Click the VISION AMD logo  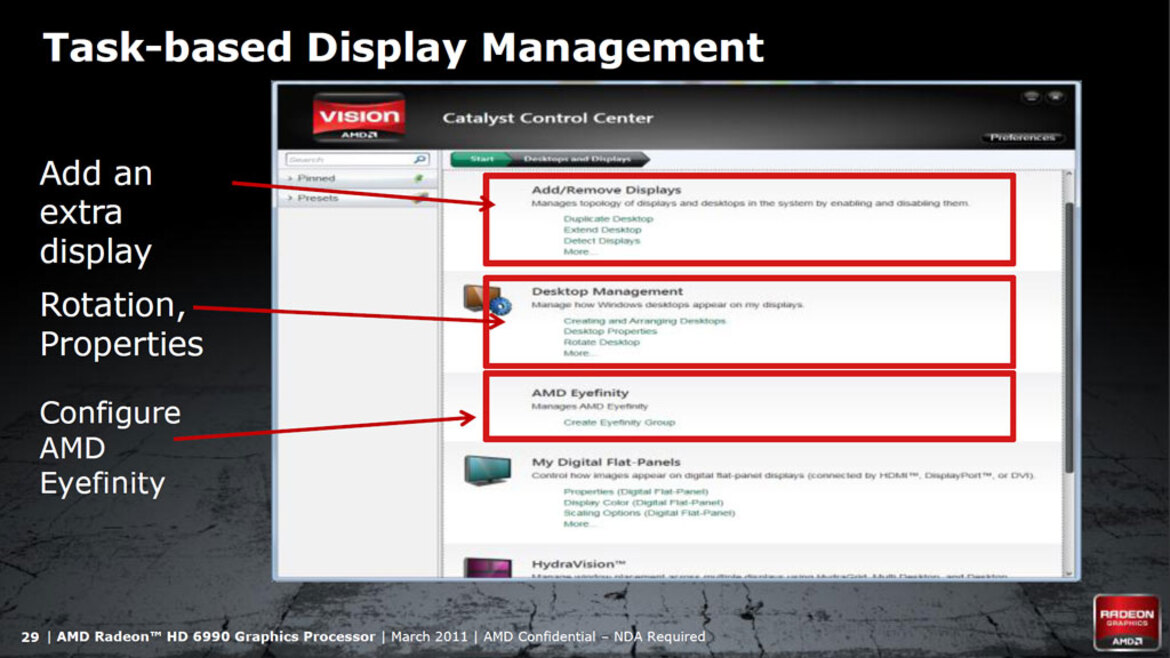(x=359, y=118)
